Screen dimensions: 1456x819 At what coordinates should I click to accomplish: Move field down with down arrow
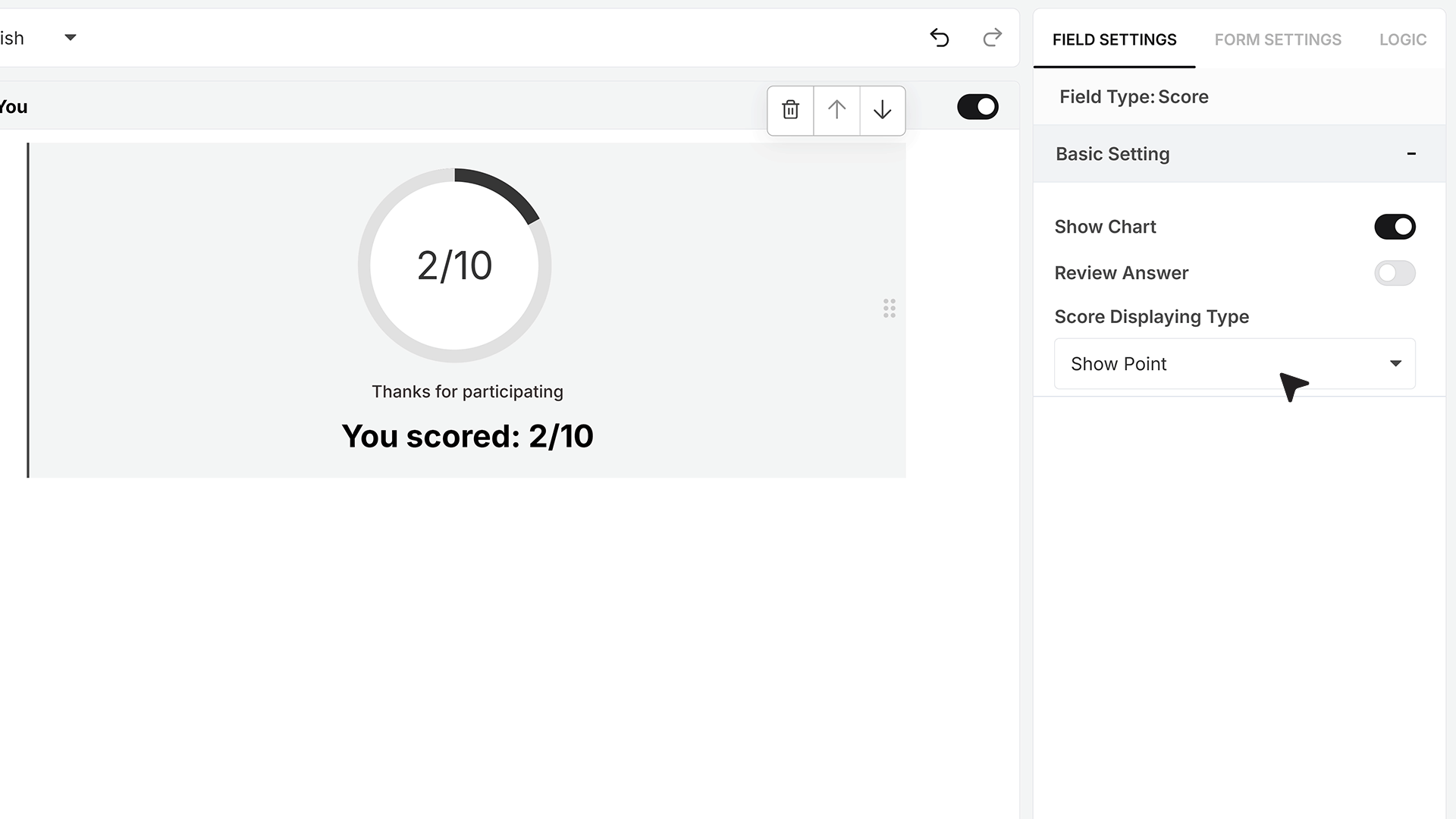pos(882,110)
